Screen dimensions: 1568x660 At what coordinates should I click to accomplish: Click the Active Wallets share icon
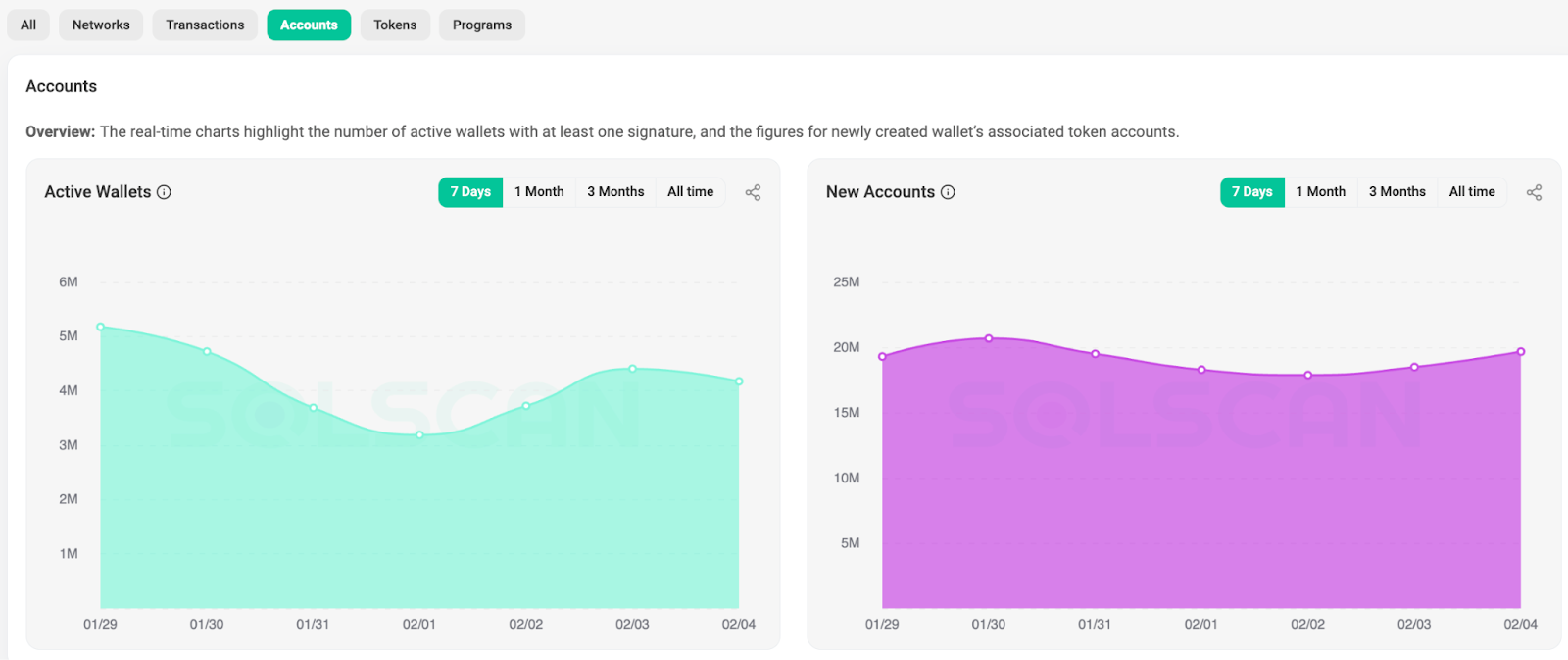[x=753, y=192]
